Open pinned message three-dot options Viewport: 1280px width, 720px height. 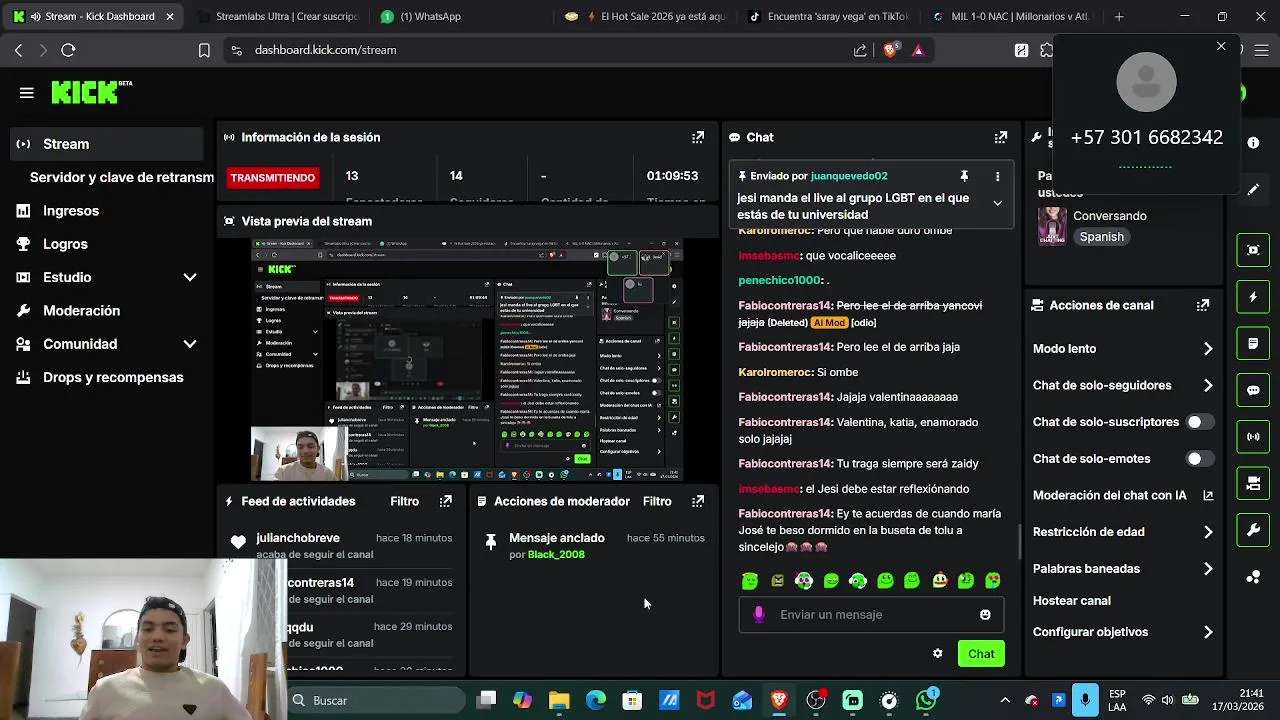[997, 176]
